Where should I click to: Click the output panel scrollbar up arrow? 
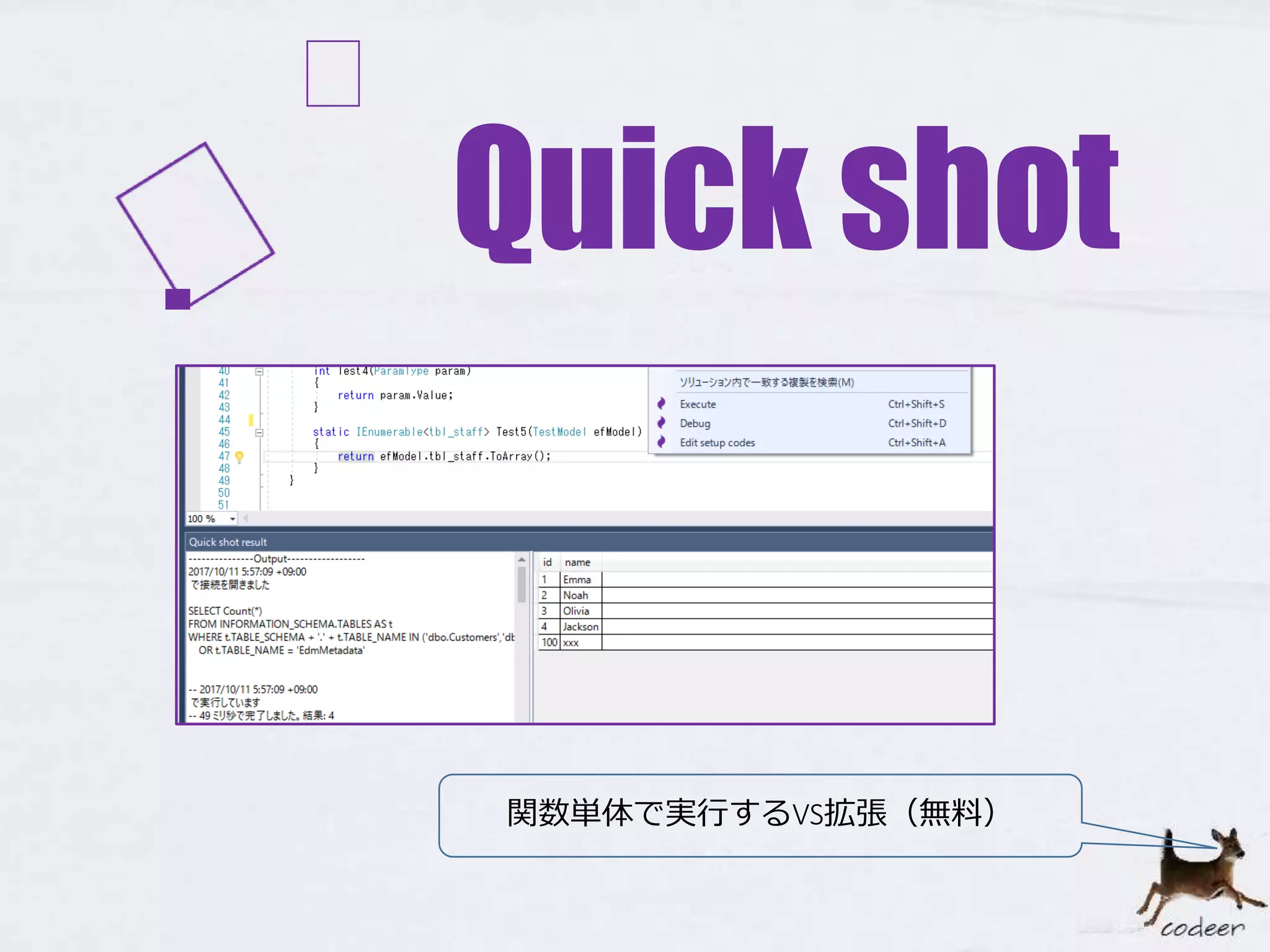tap(522, 560)
